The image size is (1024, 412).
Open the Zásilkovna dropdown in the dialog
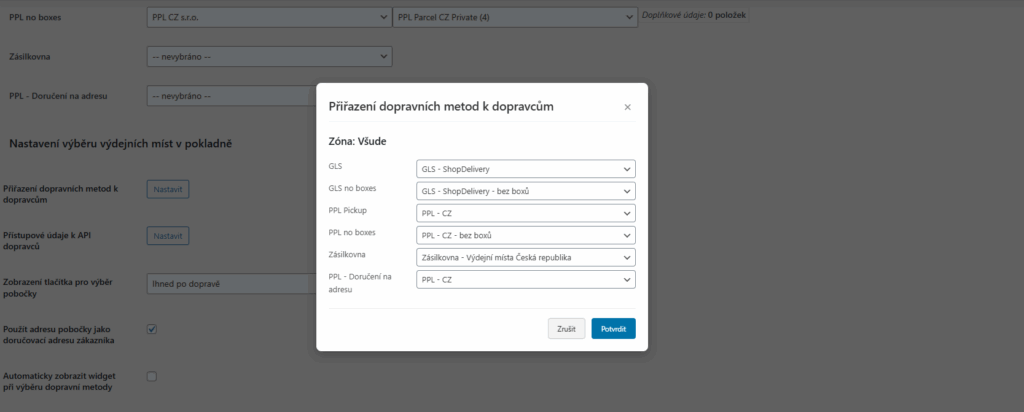(x=526, y=257)
